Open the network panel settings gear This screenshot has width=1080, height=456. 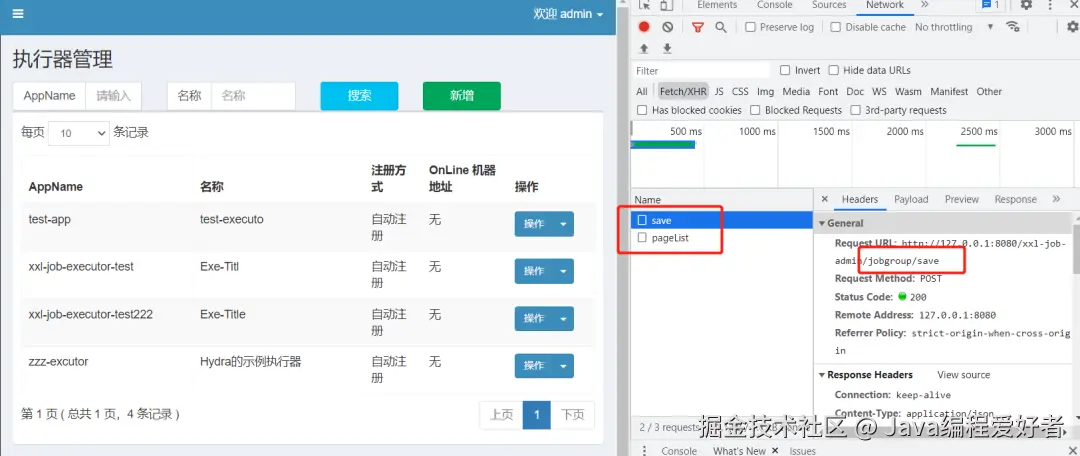pos(1072,27)
